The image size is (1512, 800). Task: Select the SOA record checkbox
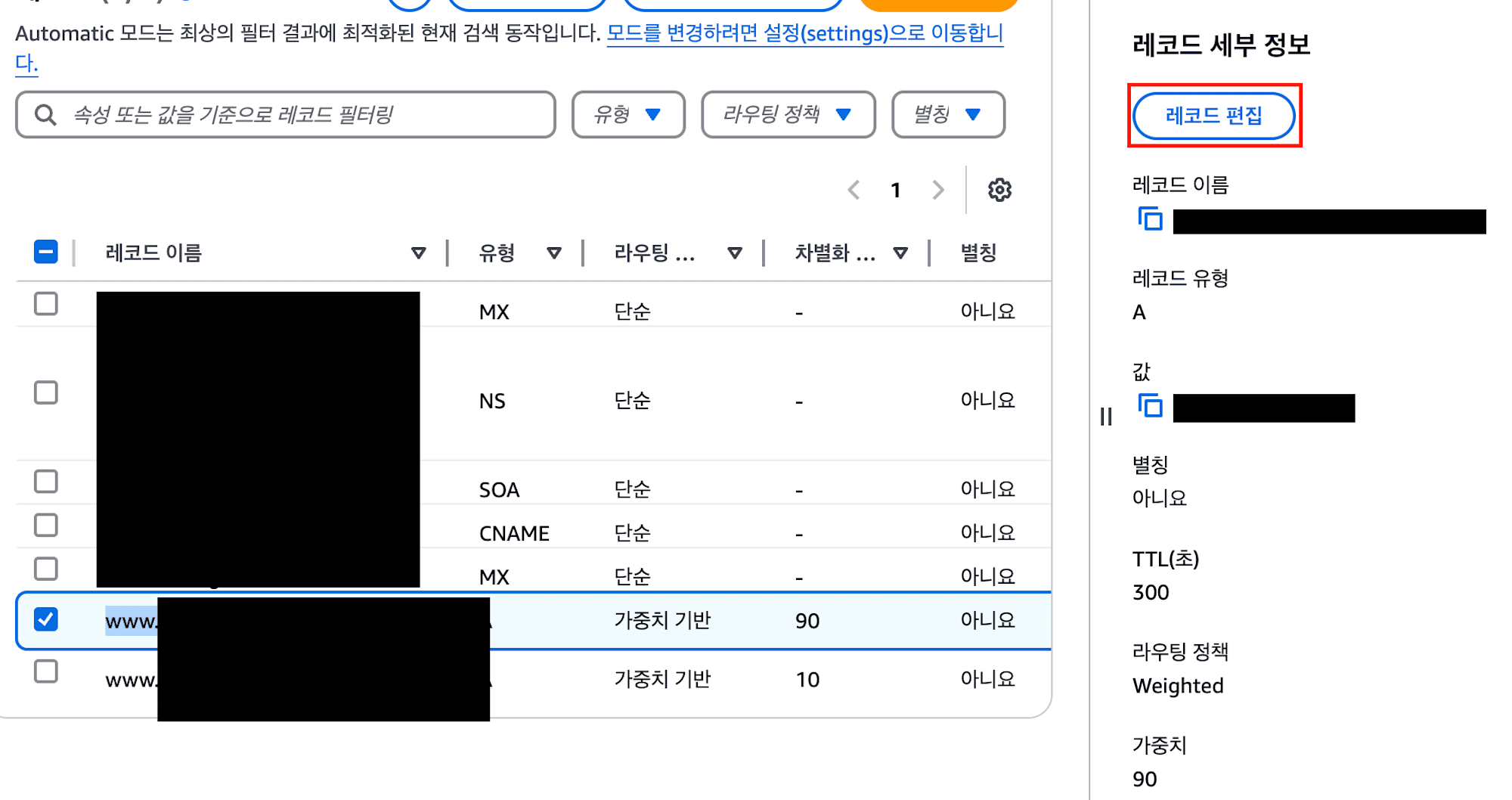coord(46,481)
